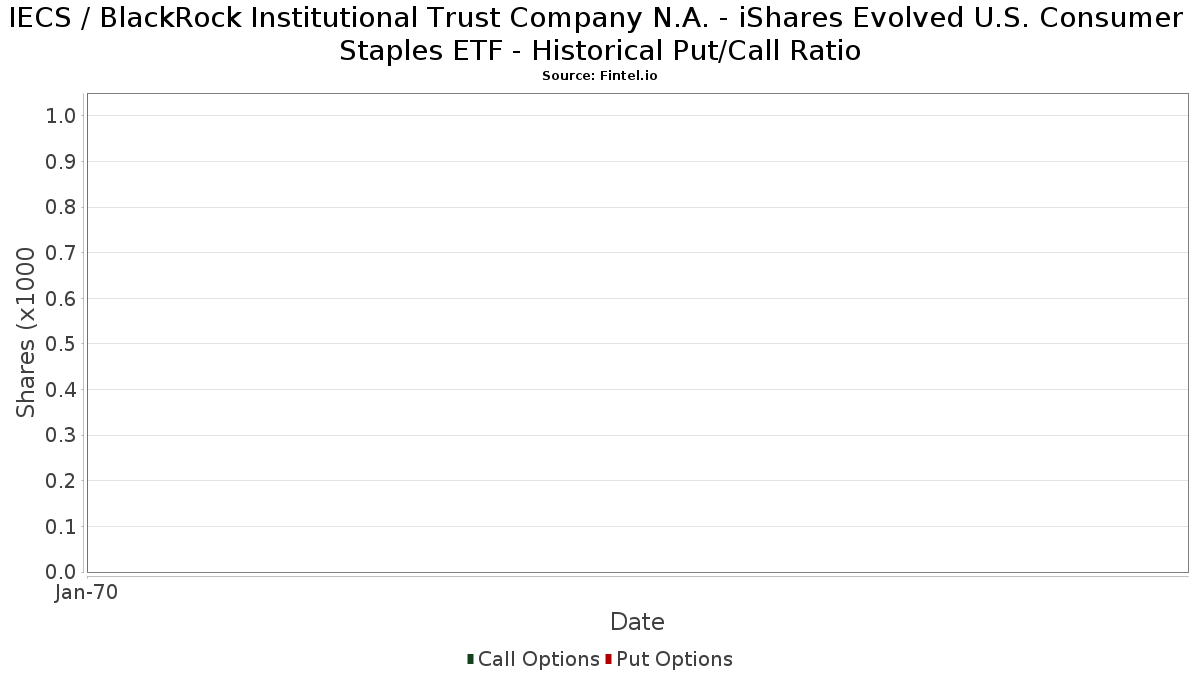Image resolution: width=1200 pixels, height=675 pixels.
Task: Click the green Call Options legend swatch
Action: (x=470, y=659)
